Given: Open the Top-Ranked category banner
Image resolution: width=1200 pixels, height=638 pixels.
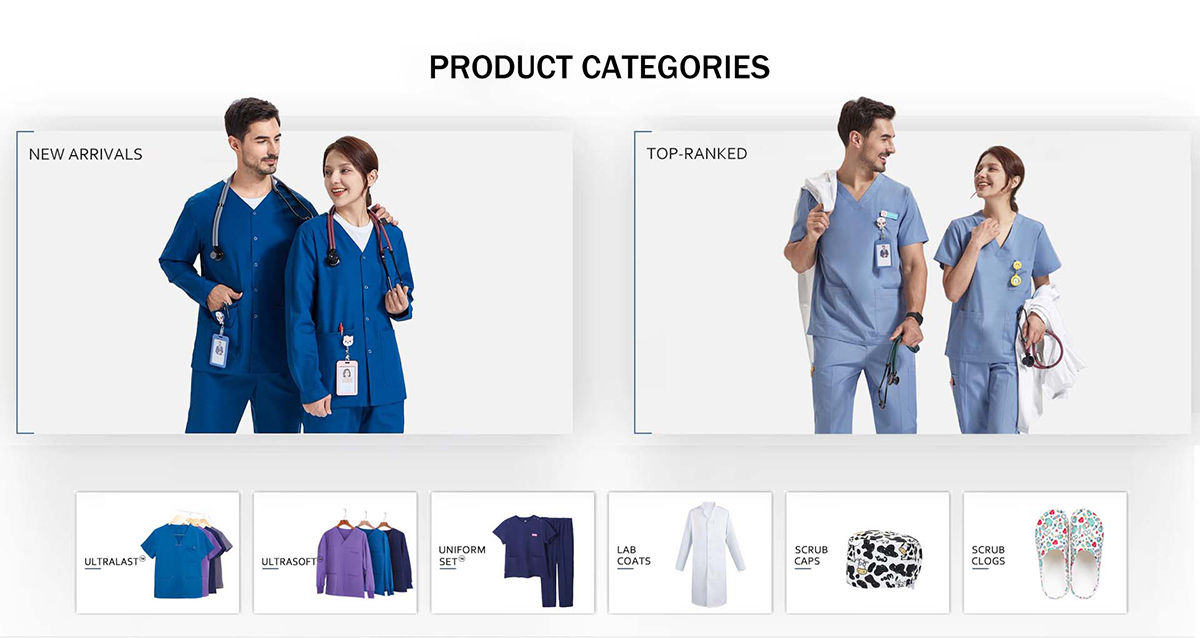Looking at the screenshot, I should click(x=913, y=282).
